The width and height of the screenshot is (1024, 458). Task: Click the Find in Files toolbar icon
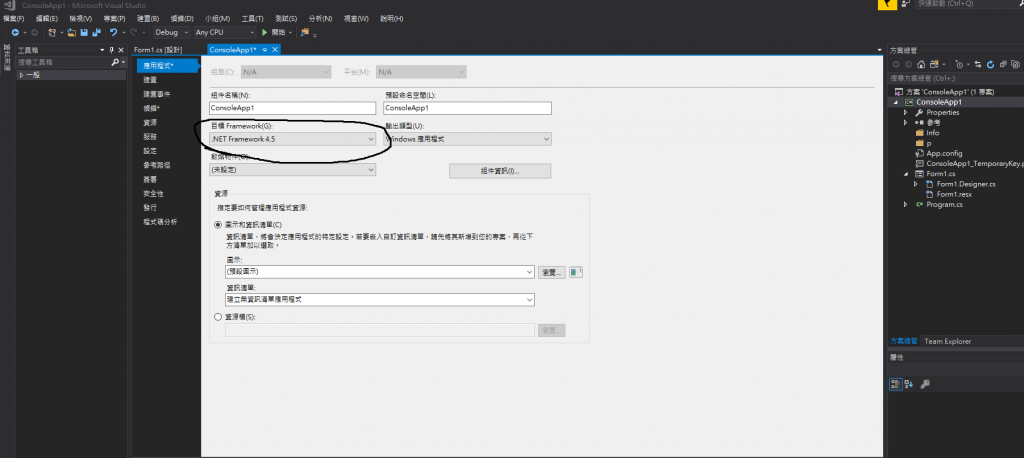click(304, 33)
